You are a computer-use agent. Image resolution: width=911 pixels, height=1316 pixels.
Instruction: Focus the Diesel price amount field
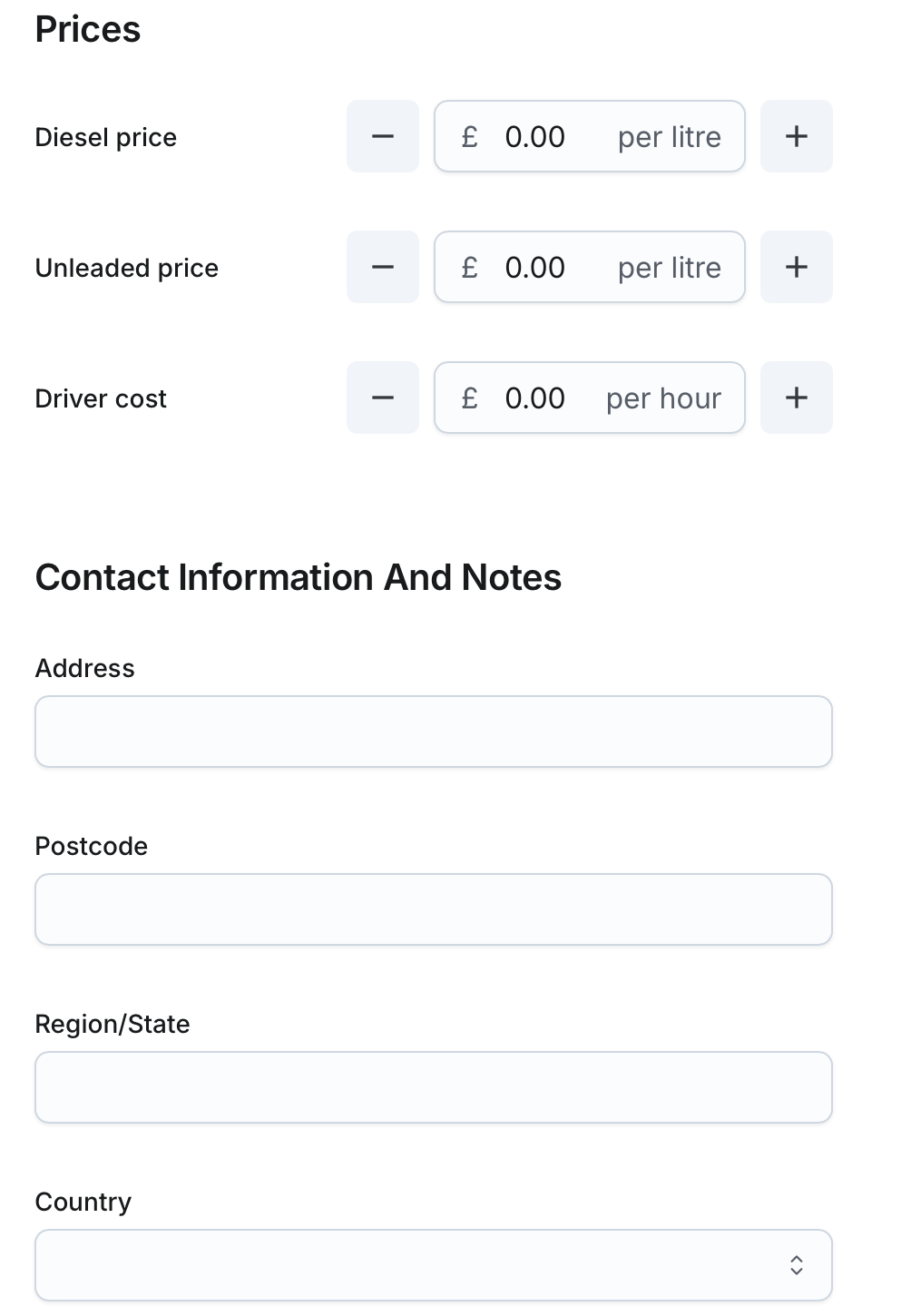[x=544, y=137]
